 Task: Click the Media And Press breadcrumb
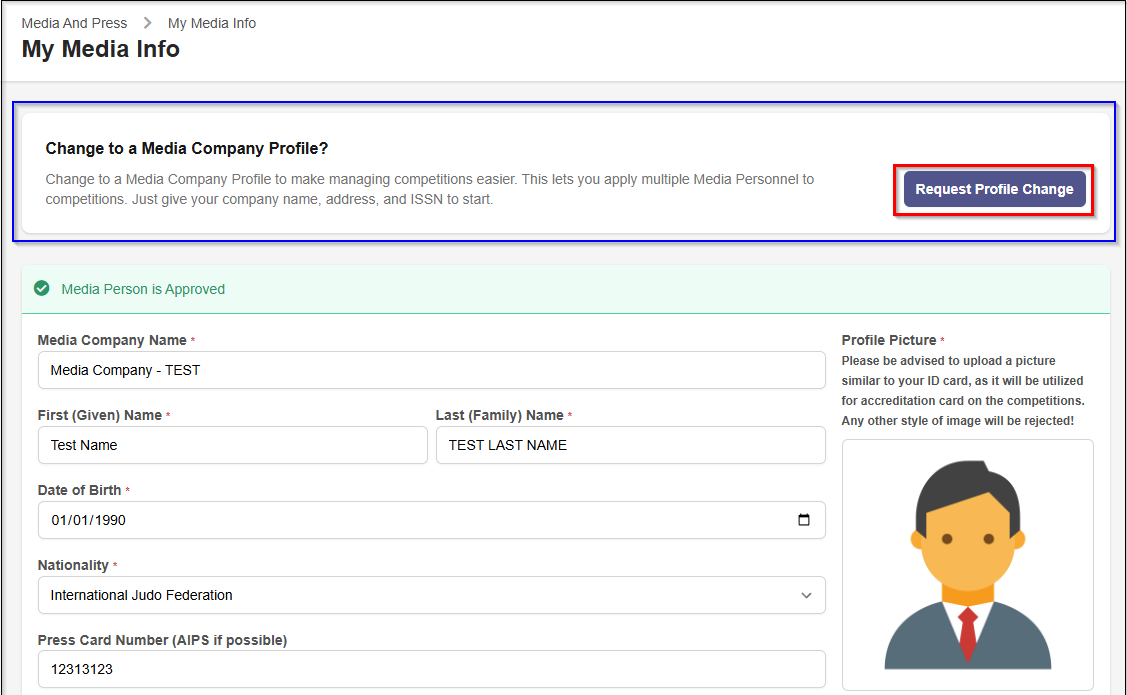coord(74,23)
